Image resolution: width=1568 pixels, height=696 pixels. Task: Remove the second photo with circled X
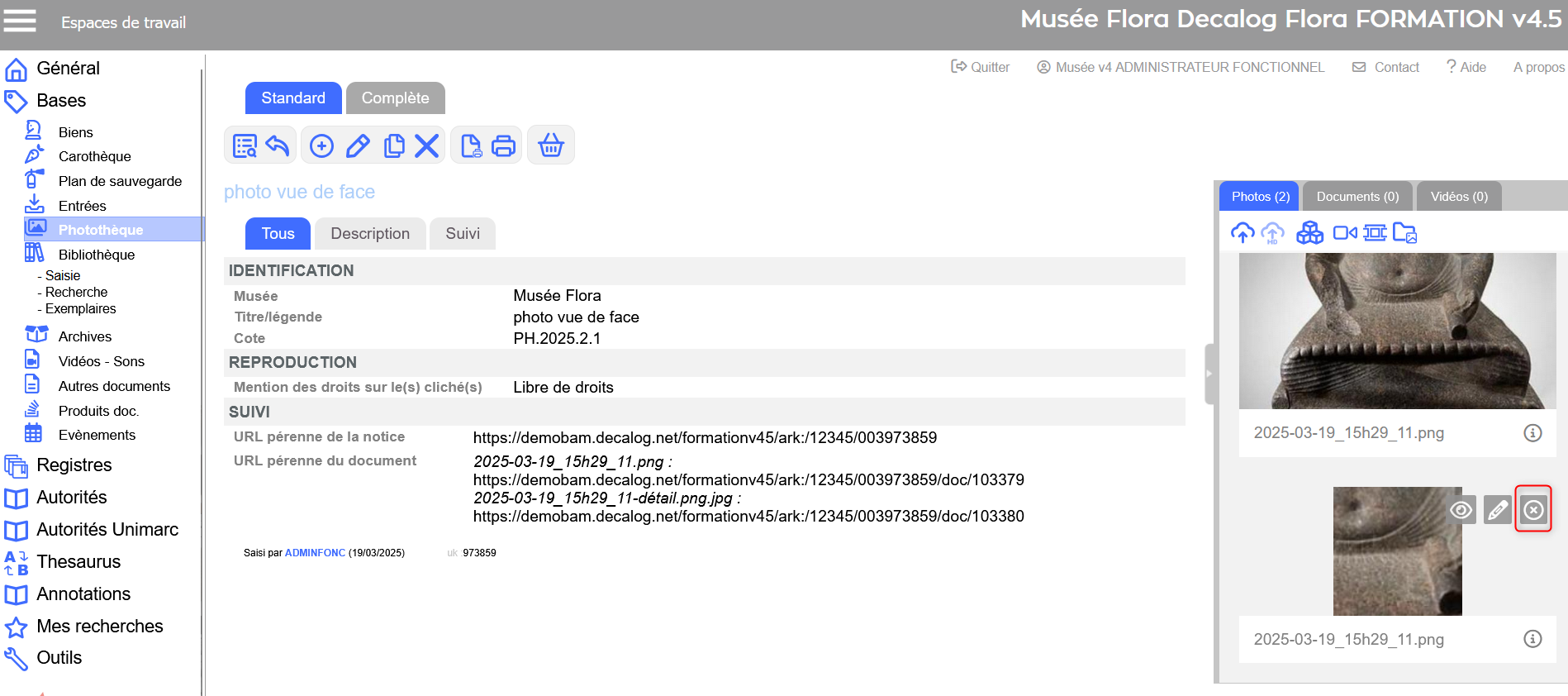1533,510
